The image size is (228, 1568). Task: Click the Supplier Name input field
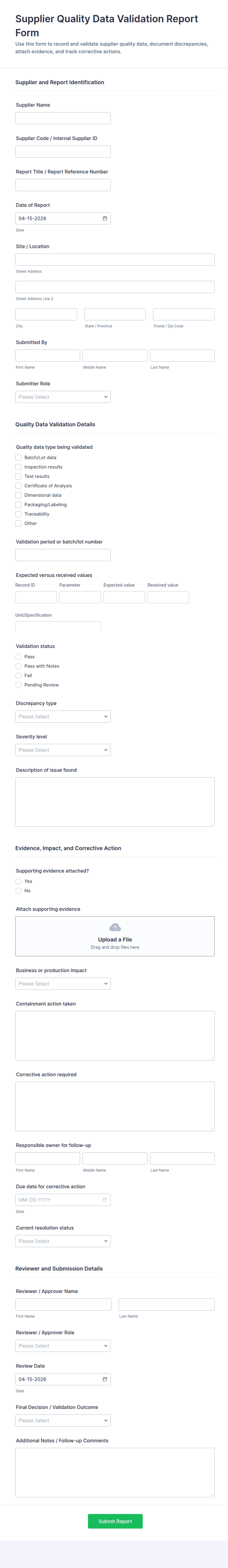tap(63, 118)
